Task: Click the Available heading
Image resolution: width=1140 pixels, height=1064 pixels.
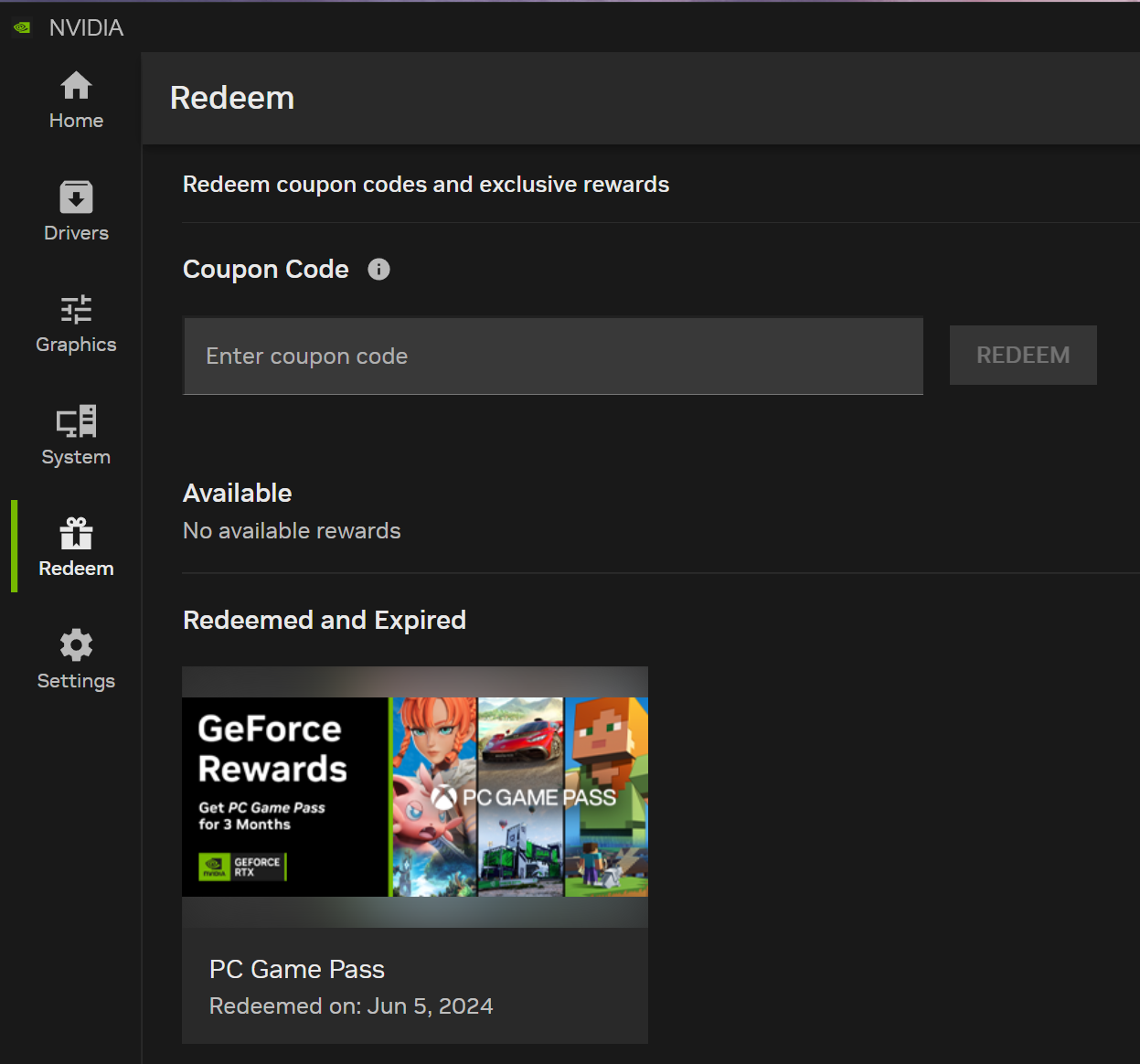Action: (x=238, y=494)
